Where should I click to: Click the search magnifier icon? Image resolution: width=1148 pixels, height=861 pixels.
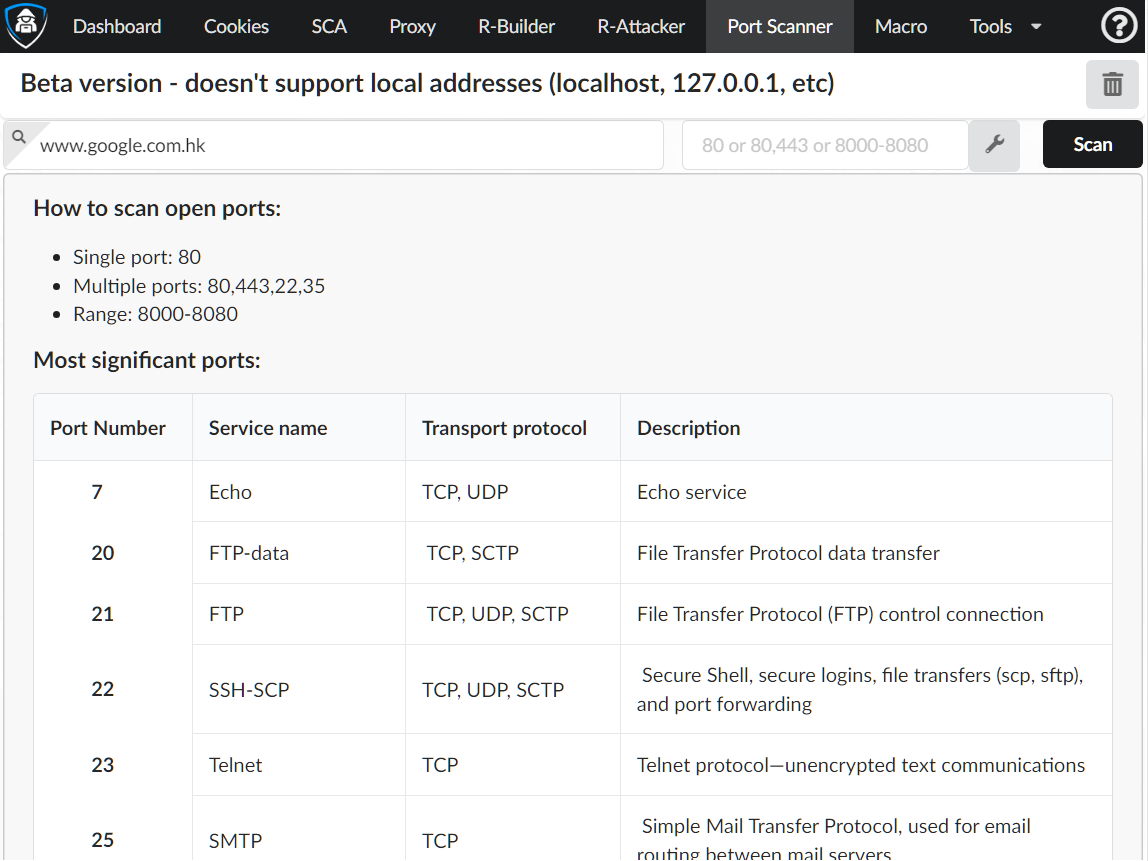pyautogui.click(x=19, y=136)
